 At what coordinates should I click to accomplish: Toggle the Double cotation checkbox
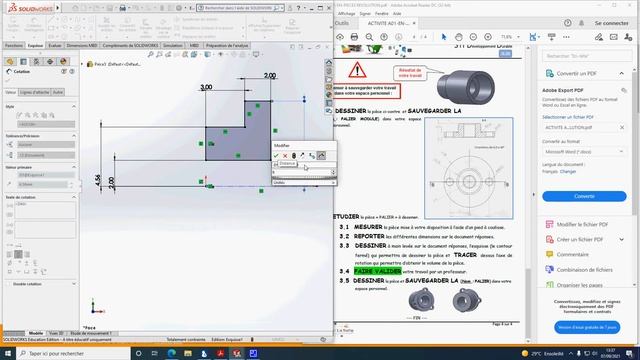click(x=9, y=284)
